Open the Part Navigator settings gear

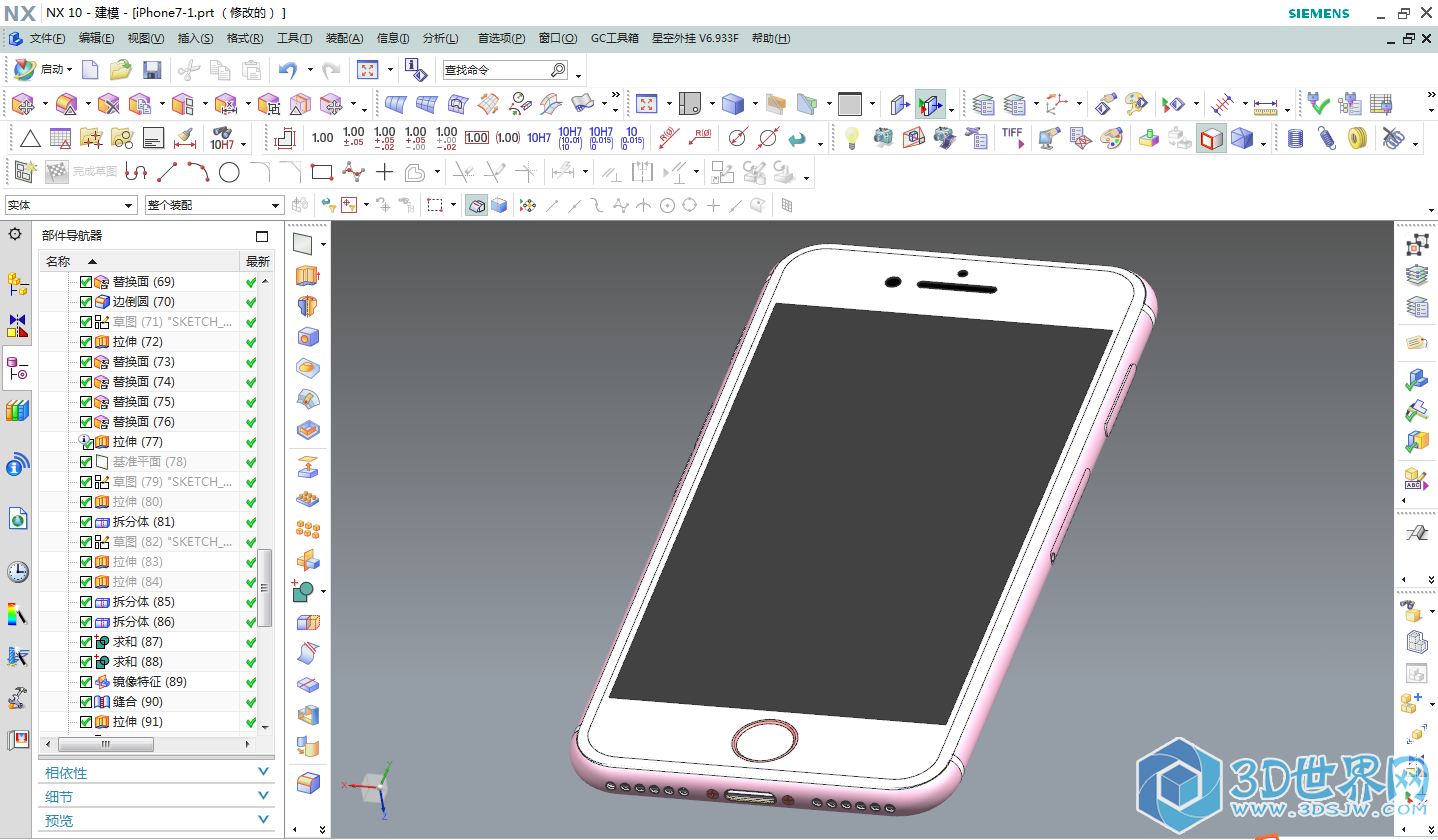coord(15,234)
